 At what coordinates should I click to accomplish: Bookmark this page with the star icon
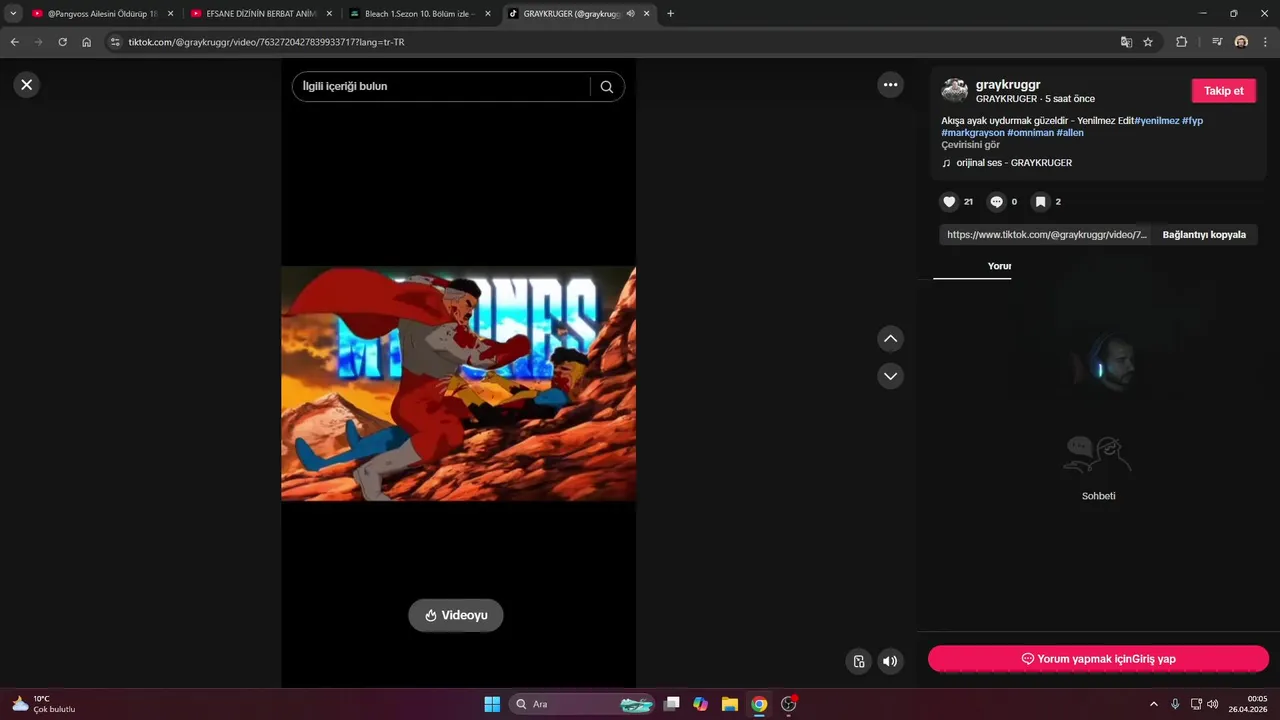pos(1148,42)
